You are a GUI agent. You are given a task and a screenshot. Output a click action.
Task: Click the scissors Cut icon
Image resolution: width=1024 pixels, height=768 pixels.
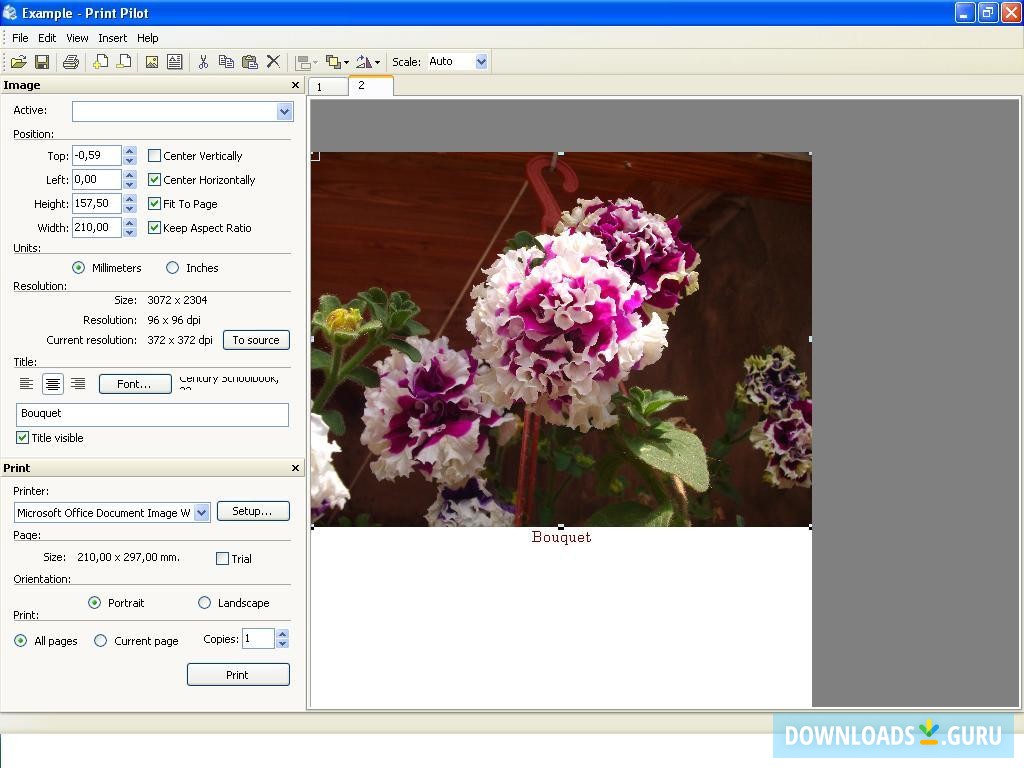pyautogui.click(x=203, y=62)
